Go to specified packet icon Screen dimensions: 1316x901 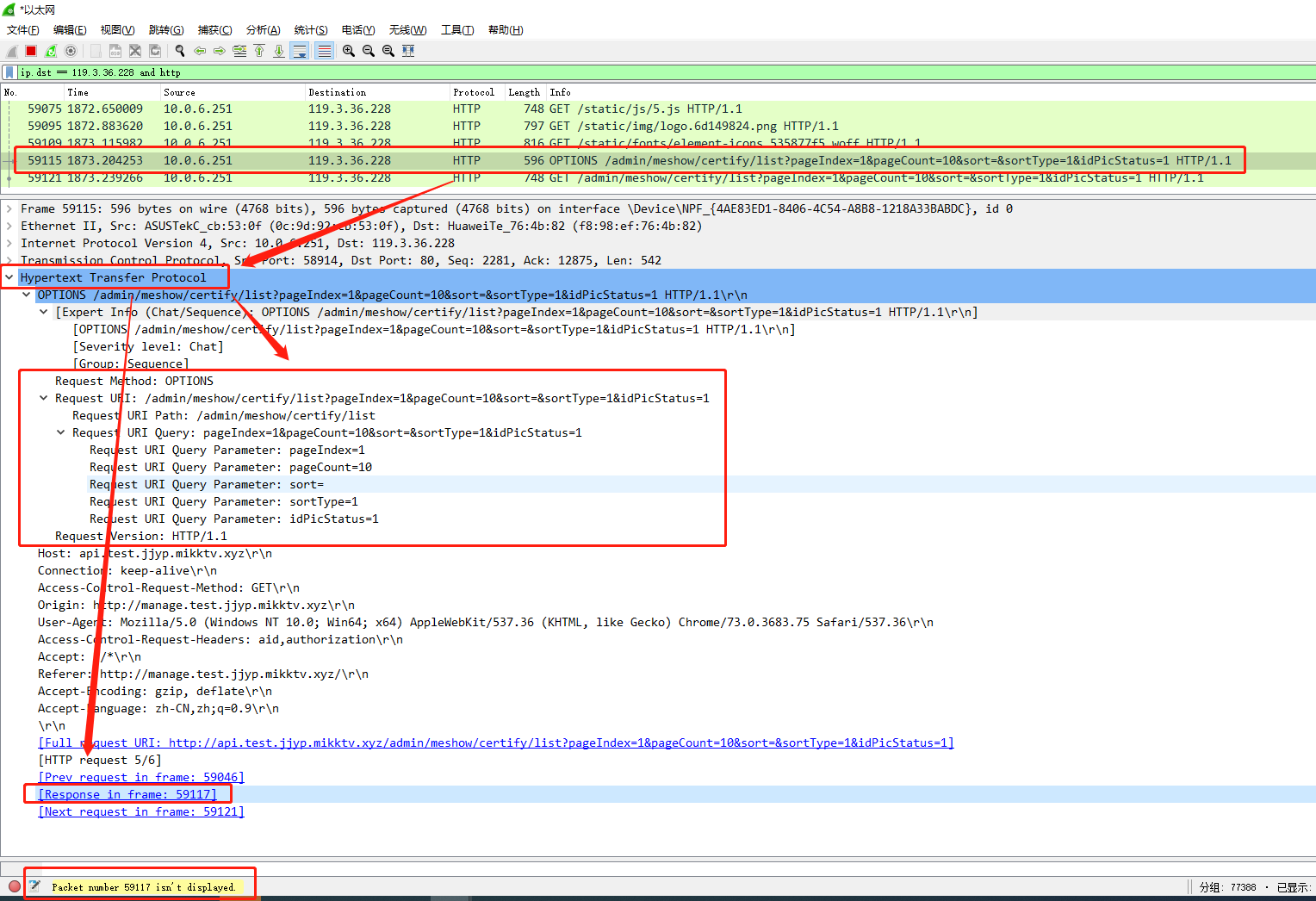click(x=239, y=51)
